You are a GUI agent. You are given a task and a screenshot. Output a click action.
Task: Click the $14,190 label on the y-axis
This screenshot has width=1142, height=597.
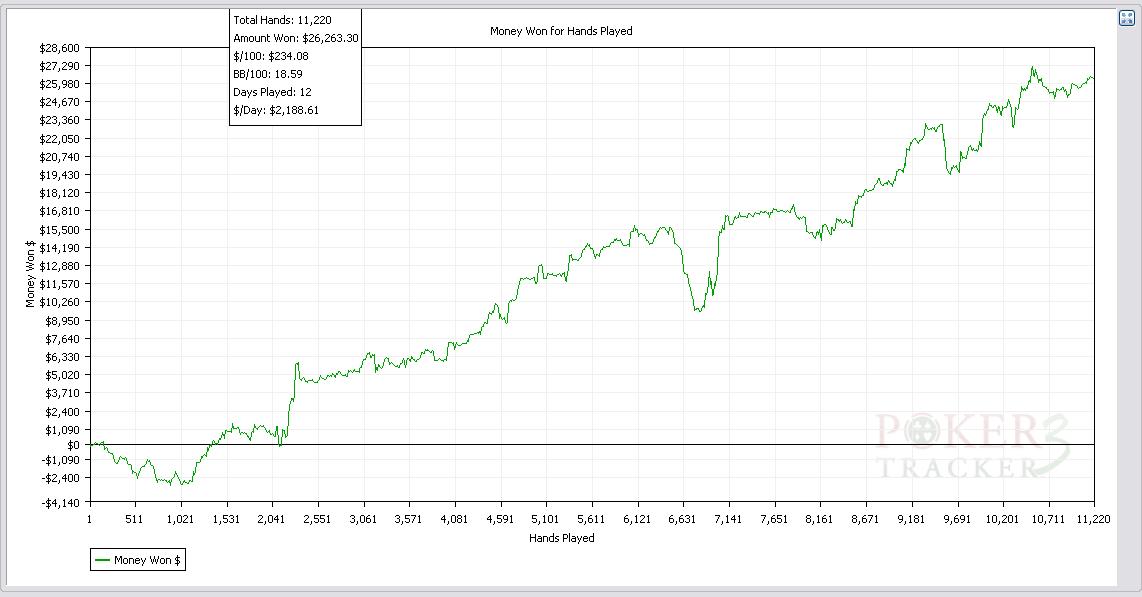tap(58, 248)
